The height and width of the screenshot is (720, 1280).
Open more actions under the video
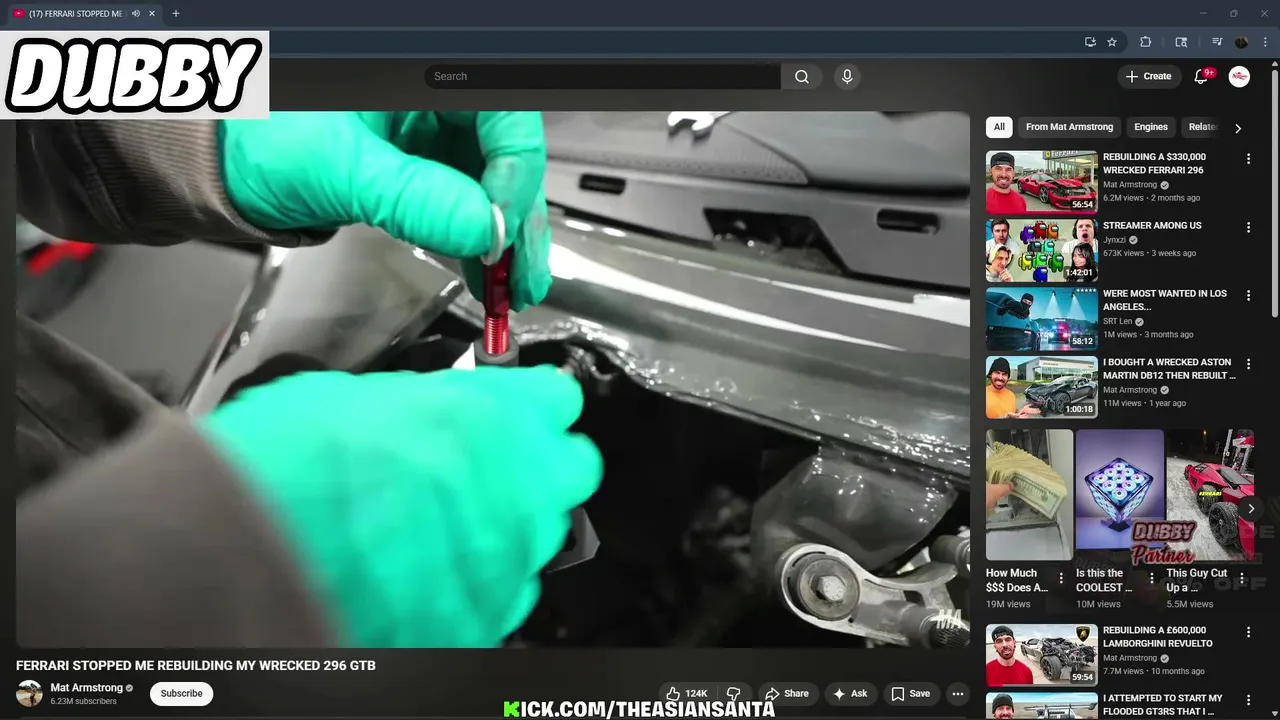[x=957, y=694]
